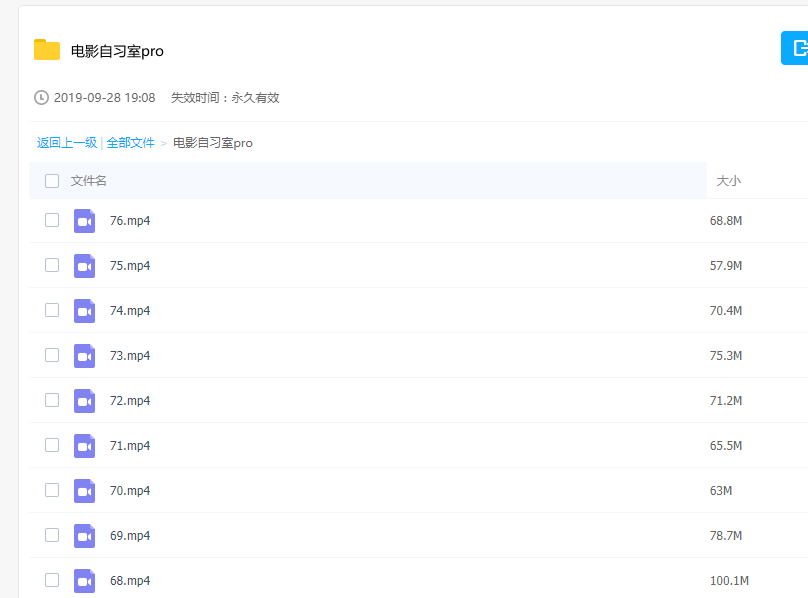
Task: Click the 电影自习室pro folder title
Action: coord(117,51)
